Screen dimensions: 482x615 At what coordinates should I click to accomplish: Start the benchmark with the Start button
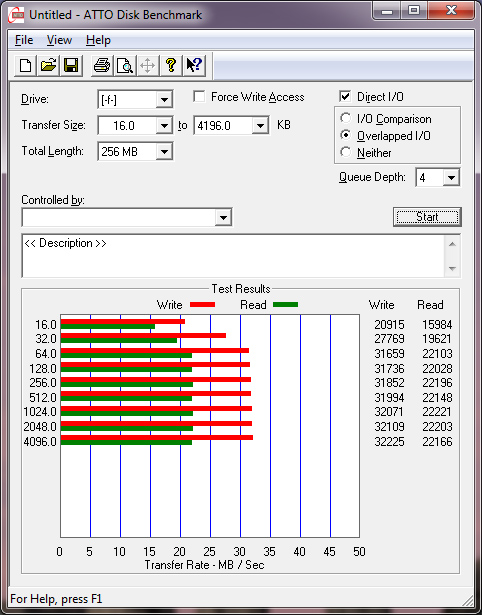[427, 217]
